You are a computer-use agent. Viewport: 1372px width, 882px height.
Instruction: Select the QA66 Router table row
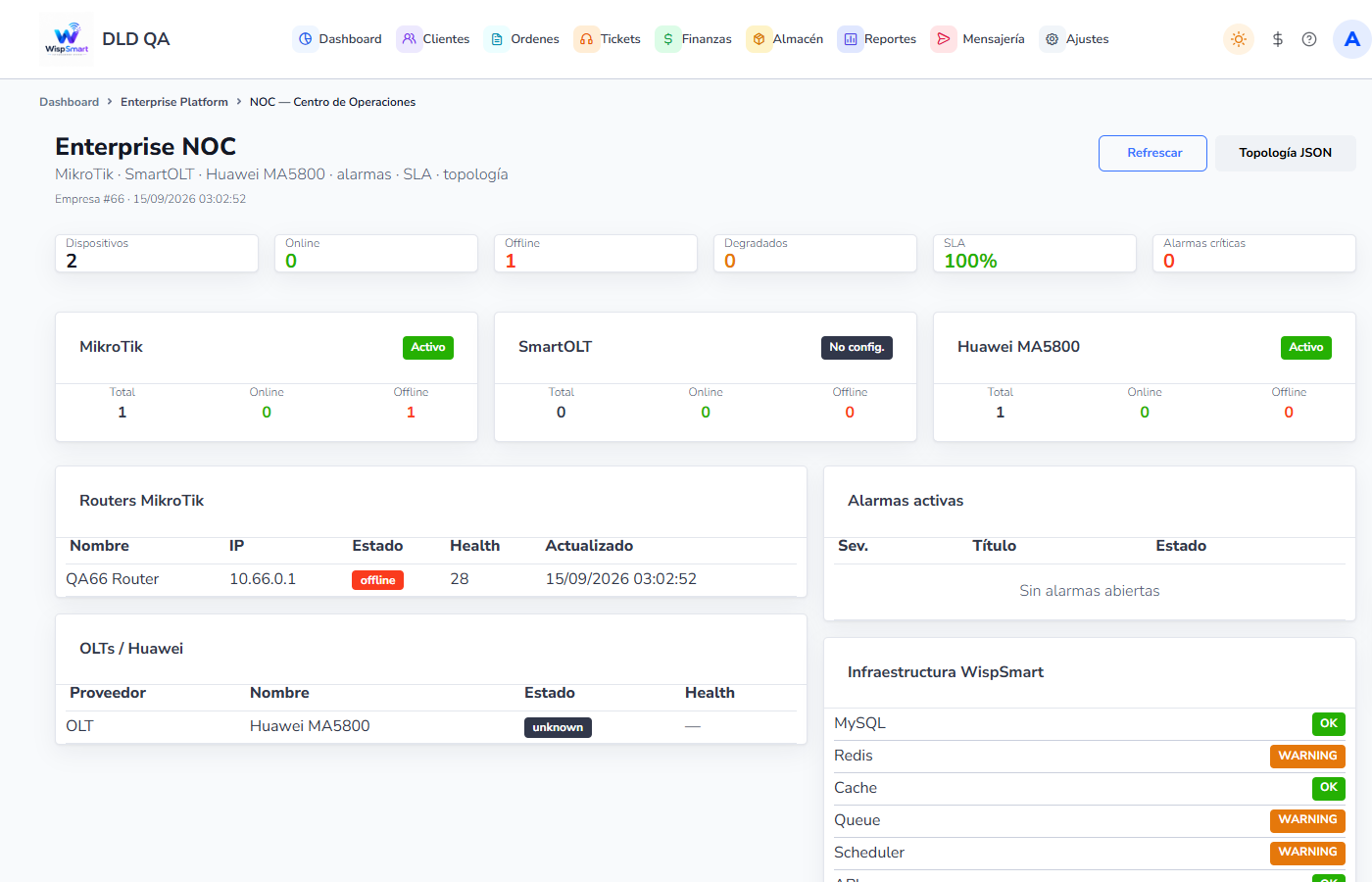431,579
